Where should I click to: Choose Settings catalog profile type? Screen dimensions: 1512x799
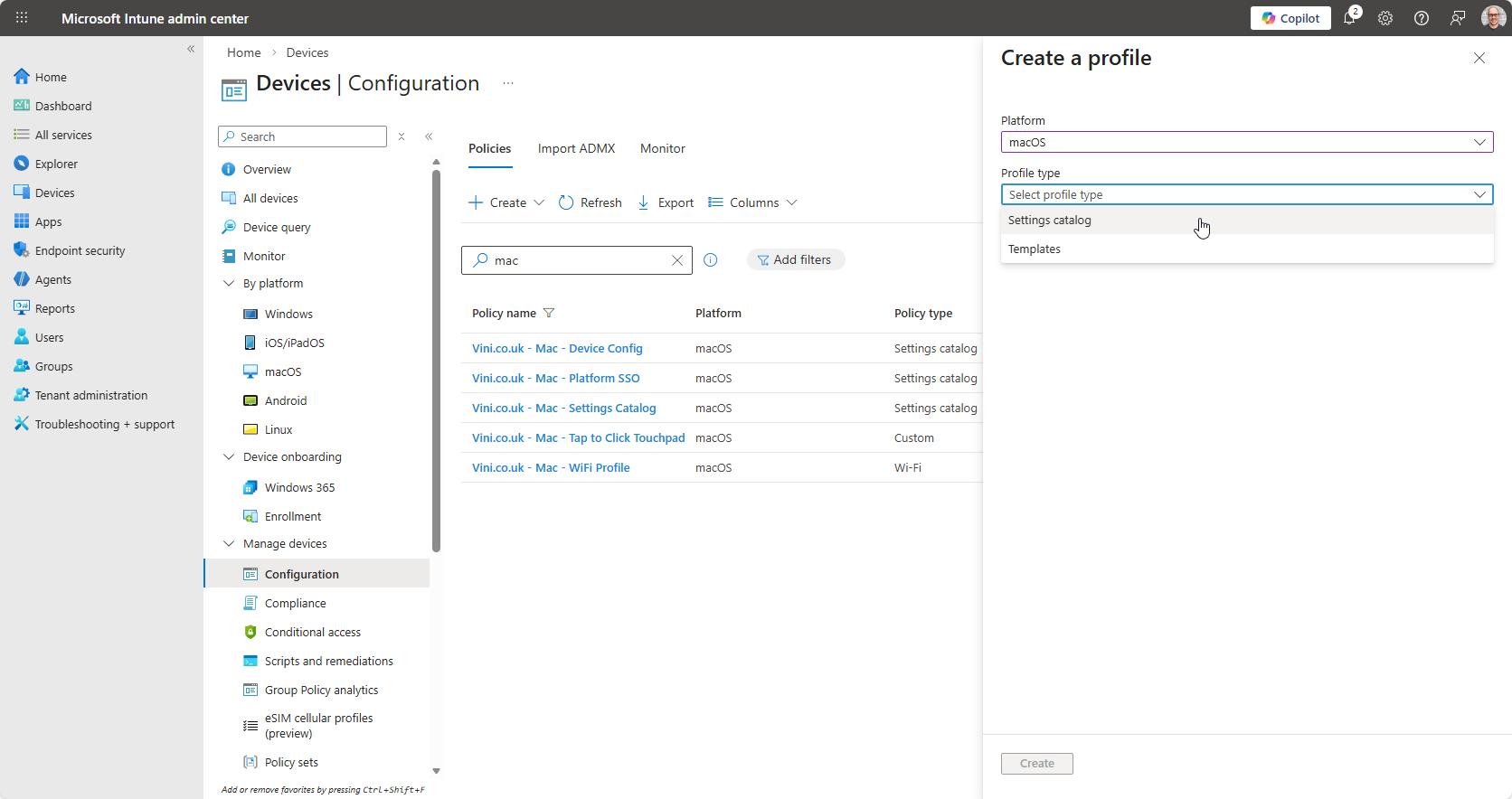tap(1050, 221)
